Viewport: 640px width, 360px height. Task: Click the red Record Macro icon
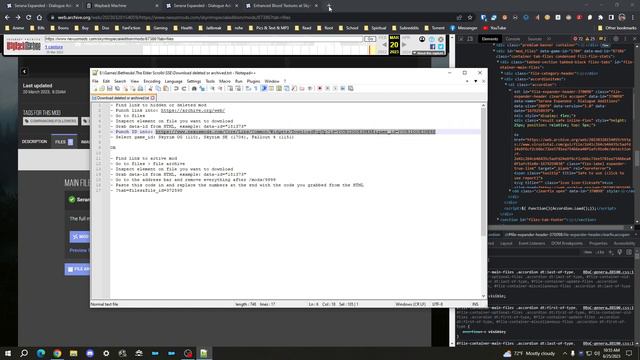(320, 88)
